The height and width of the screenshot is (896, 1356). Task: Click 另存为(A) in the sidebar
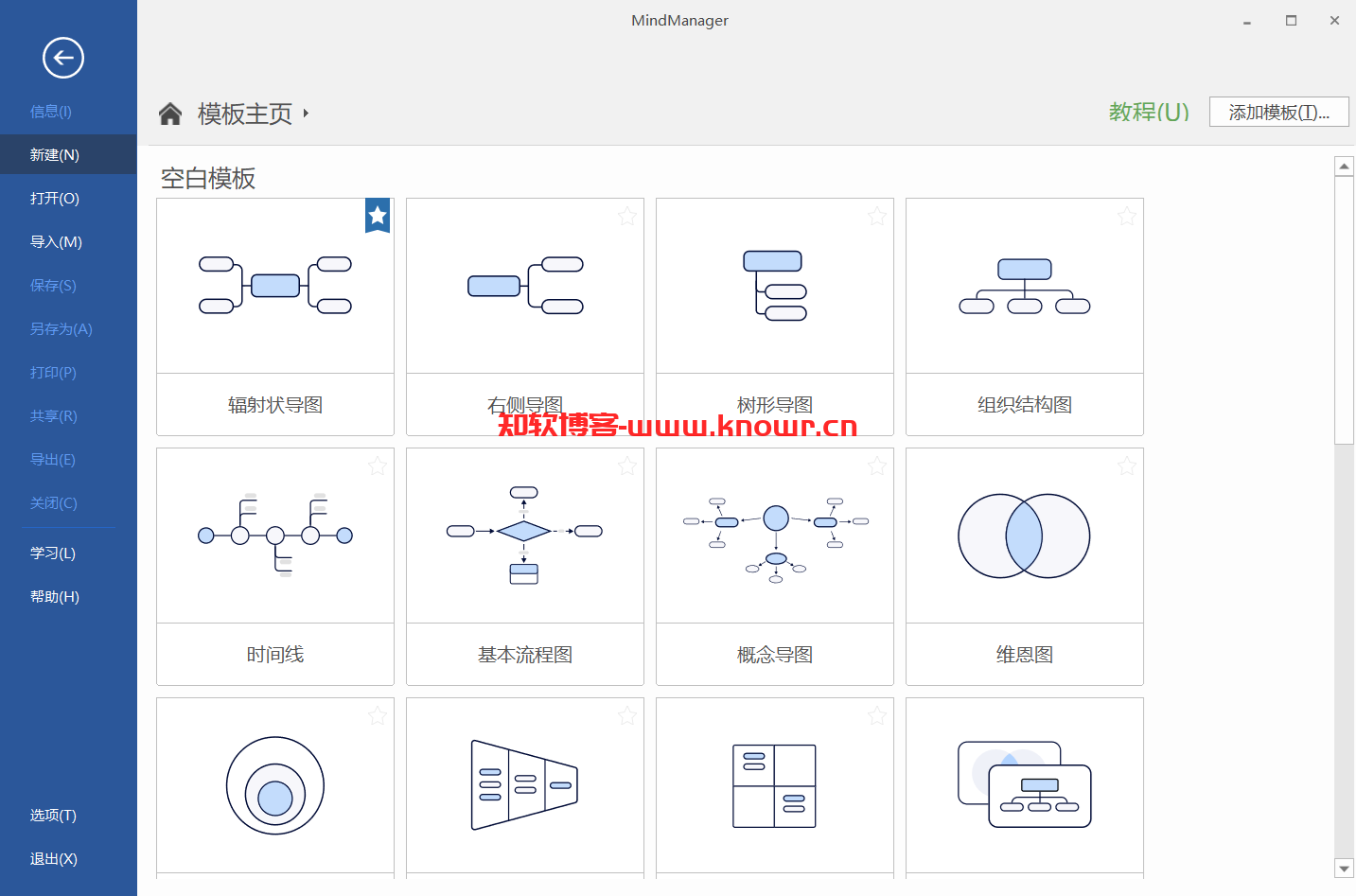(x=61, y=329)
